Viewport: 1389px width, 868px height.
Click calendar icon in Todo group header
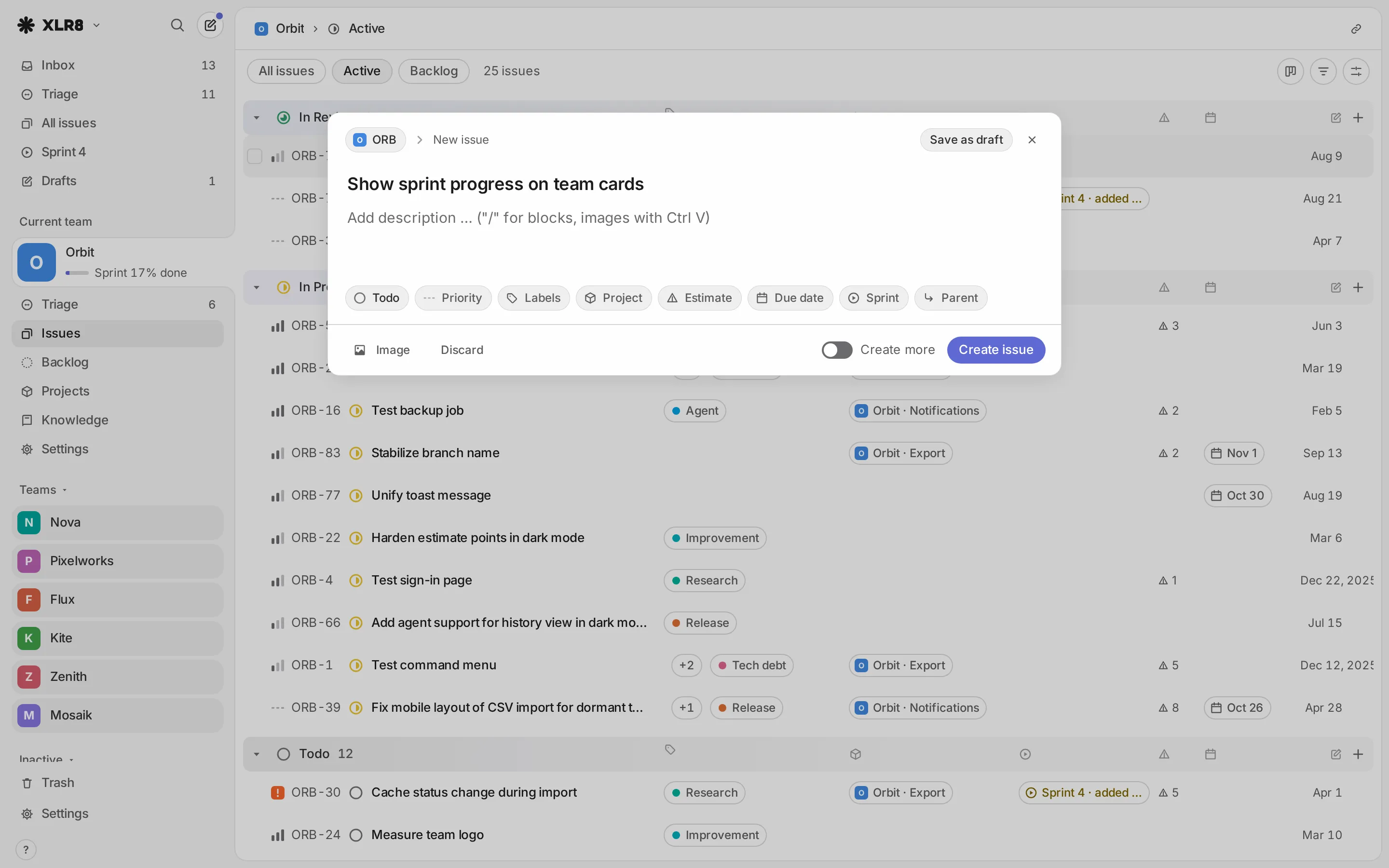(1210, 754)
